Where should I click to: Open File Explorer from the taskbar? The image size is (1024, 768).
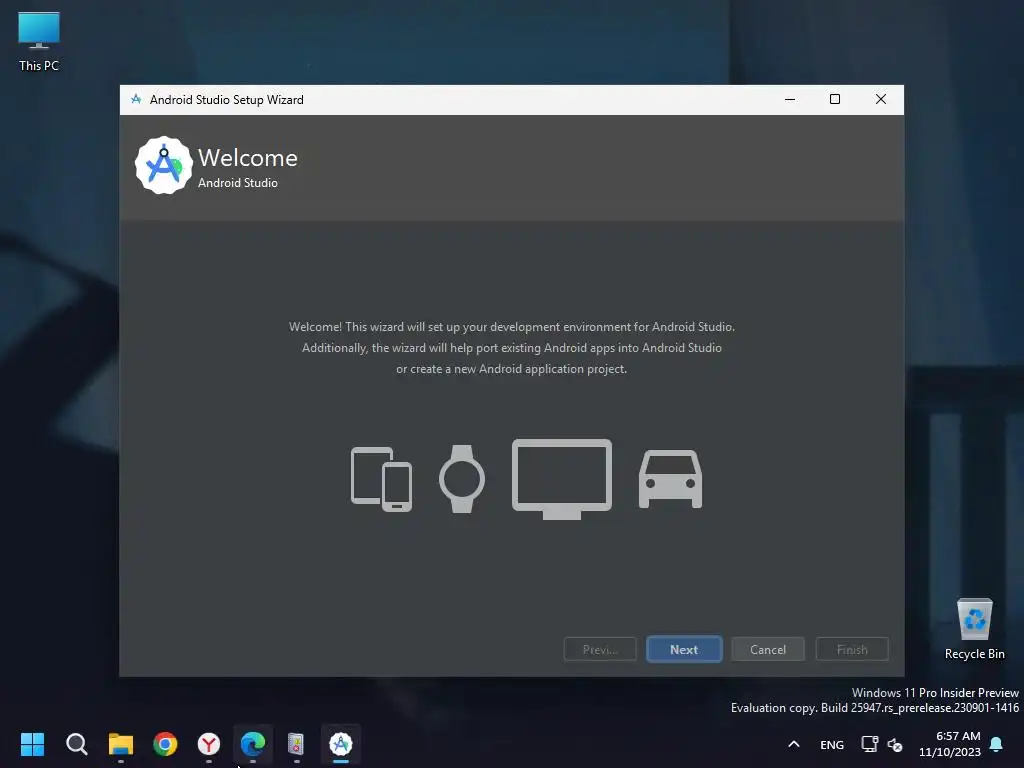[121, 744]
